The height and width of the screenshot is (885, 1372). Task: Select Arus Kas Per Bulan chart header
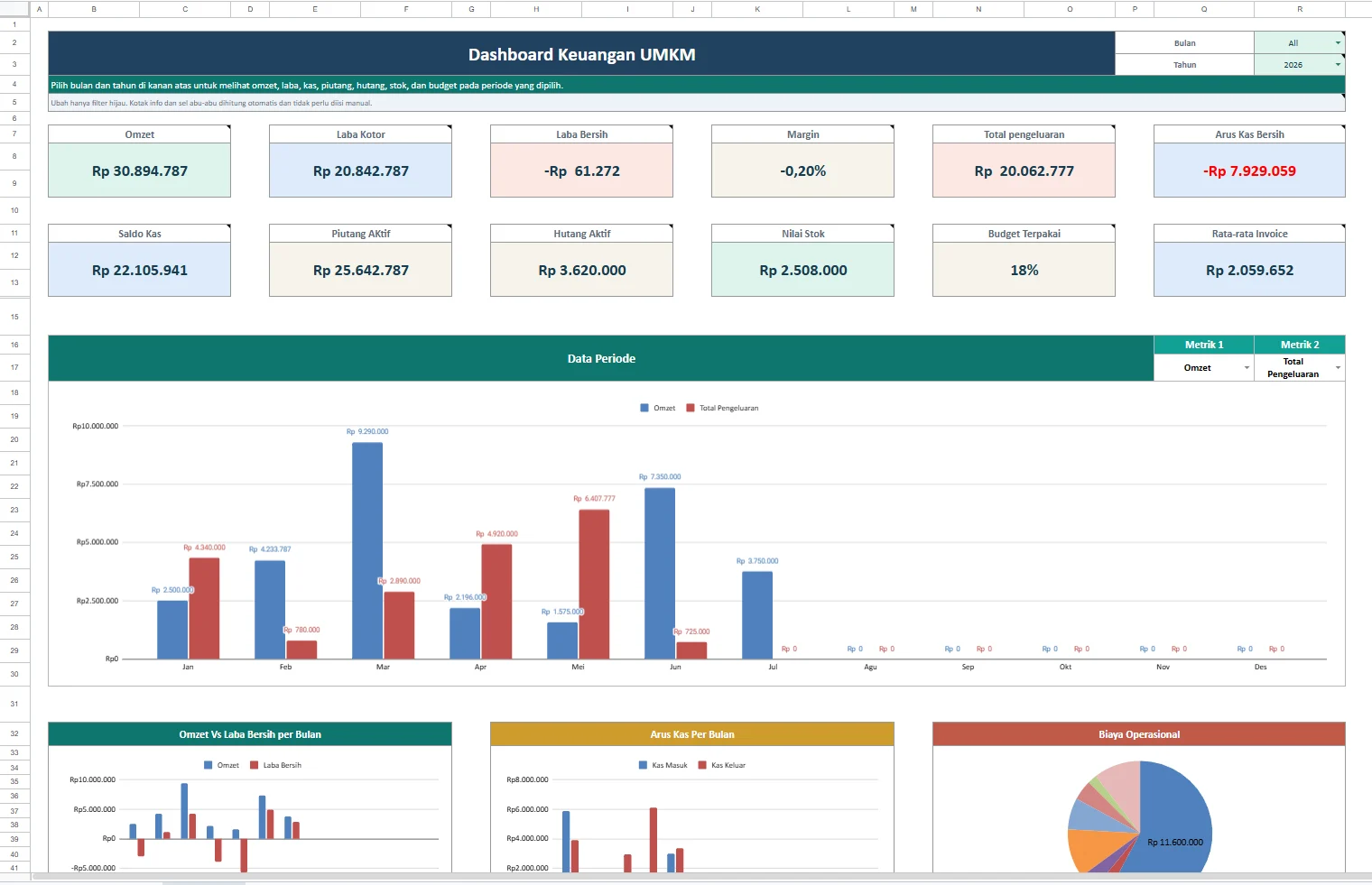pyautogui.click(x=692, y=734)
